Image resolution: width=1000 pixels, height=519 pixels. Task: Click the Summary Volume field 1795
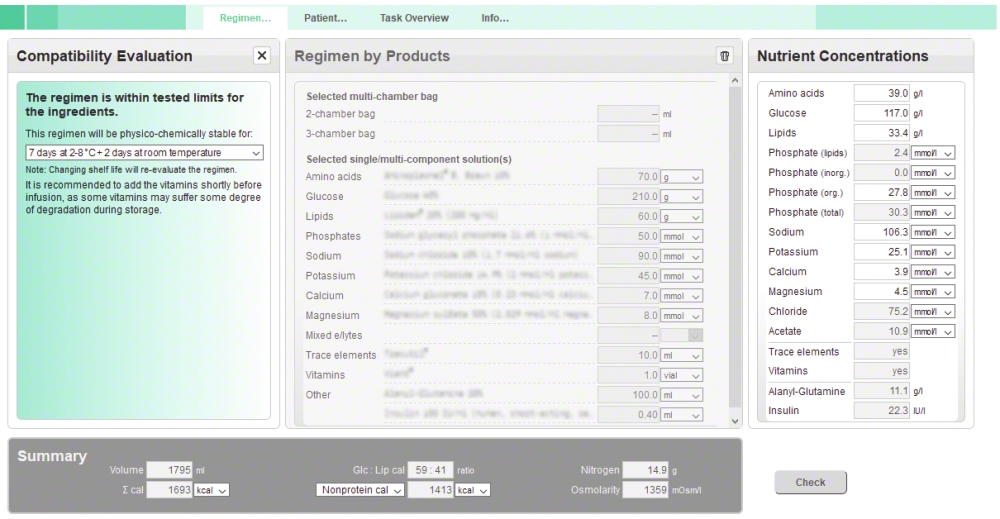tap(169, 470)
